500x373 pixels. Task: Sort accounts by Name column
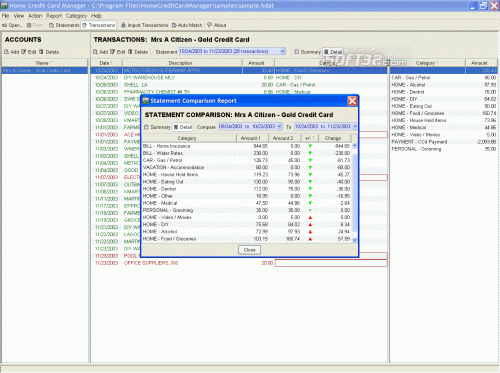[x=45, y=63]
